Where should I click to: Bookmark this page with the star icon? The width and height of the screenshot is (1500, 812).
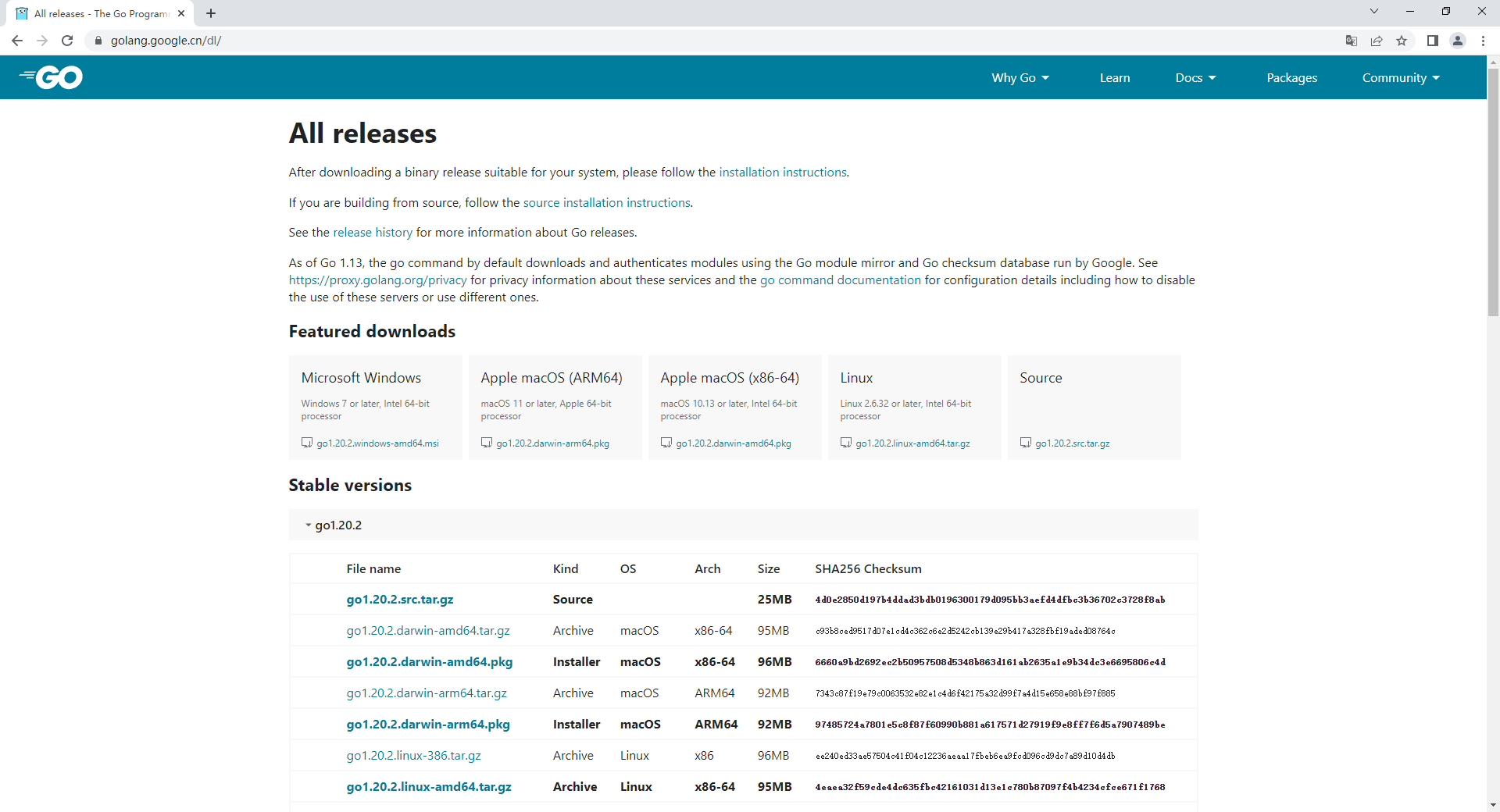click(x=1402, y=41)
